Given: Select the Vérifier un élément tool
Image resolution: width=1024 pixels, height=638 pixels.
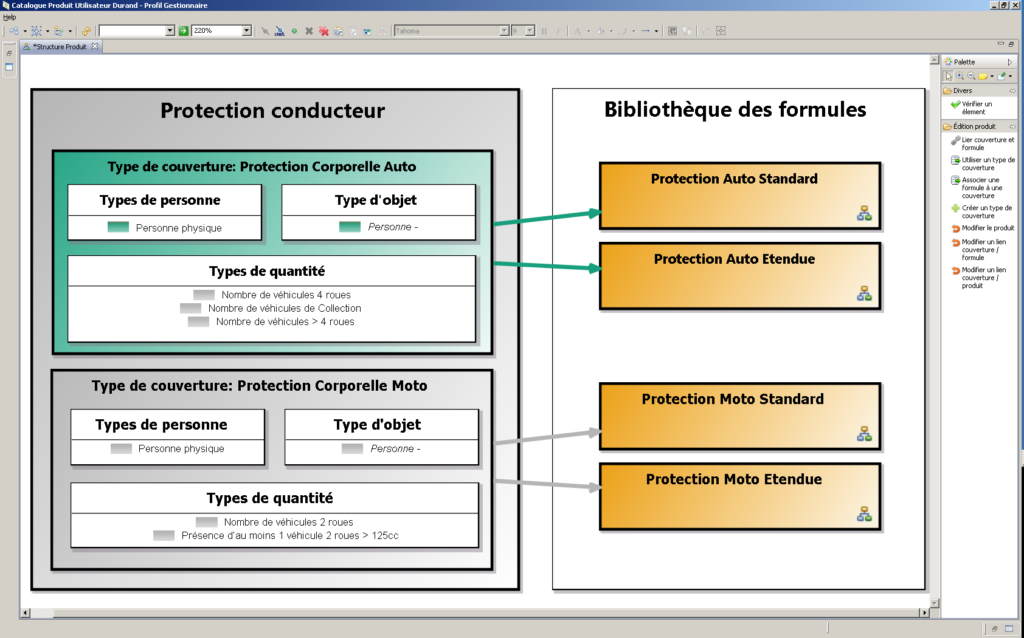Looking at the screenshot, I should pos(978,105).
